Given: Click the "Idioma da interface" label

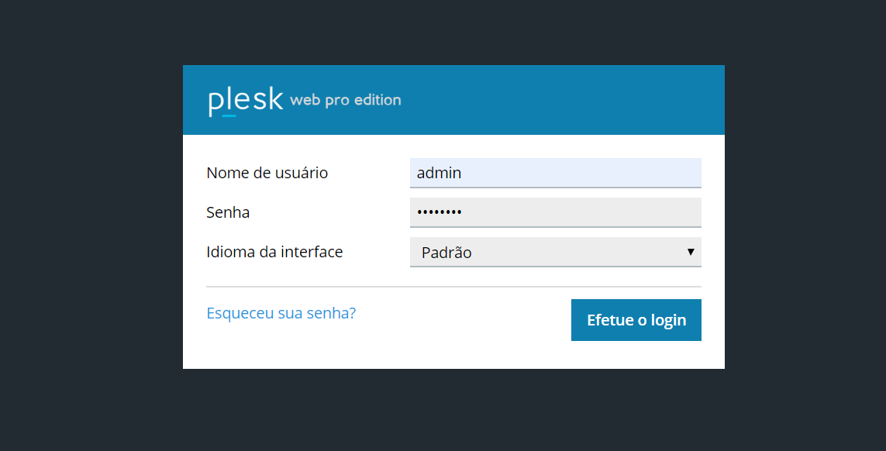Looking at the screenshot, I should pyautogui.click(x=274, y=252).
